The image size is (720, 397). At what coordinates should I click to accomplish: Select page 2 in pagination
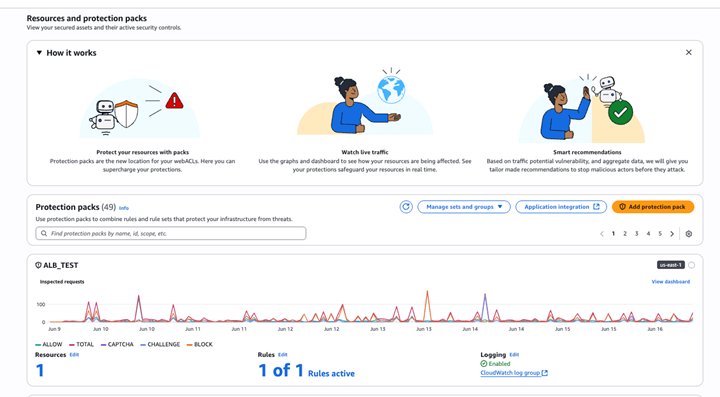coord(624,234)
